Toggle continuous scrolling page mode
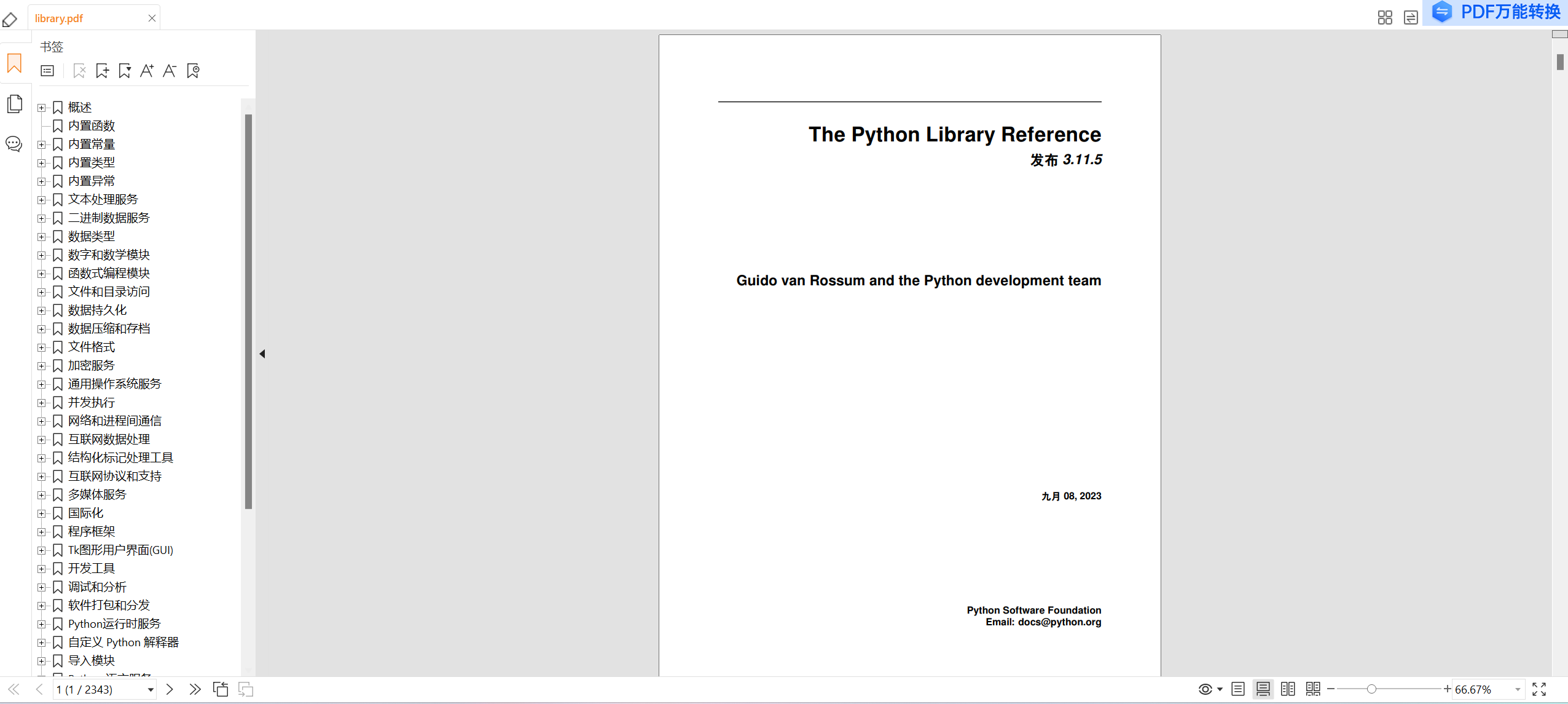The height and width of the screenshot is (704, 1568). click(1263, 689)
